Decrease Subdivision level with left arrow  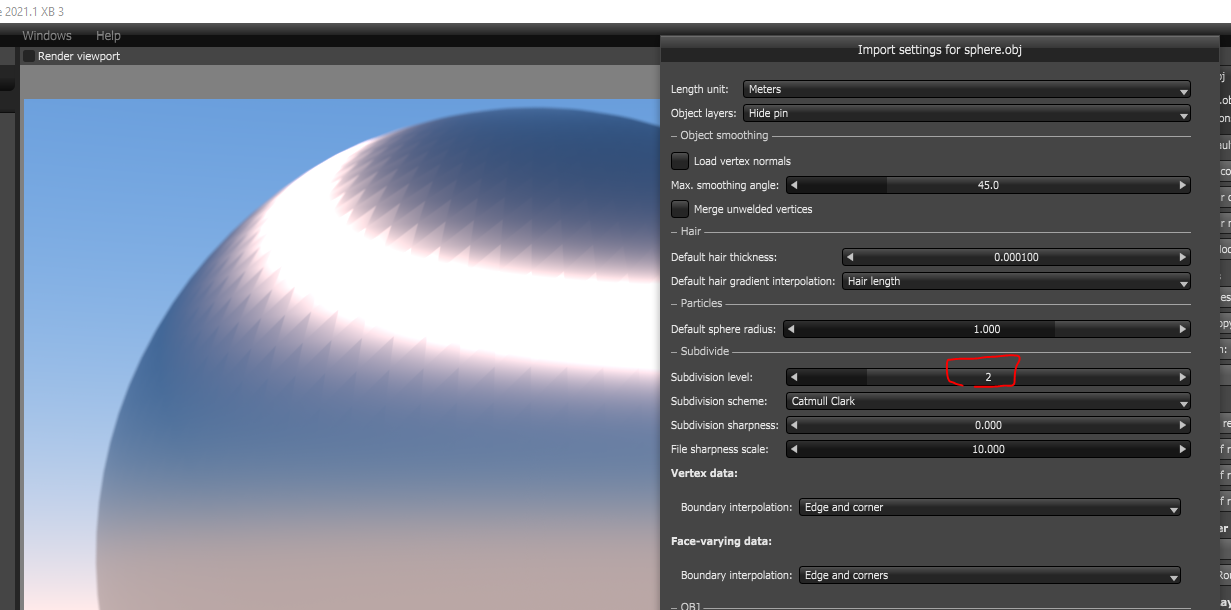click(792, 377)
